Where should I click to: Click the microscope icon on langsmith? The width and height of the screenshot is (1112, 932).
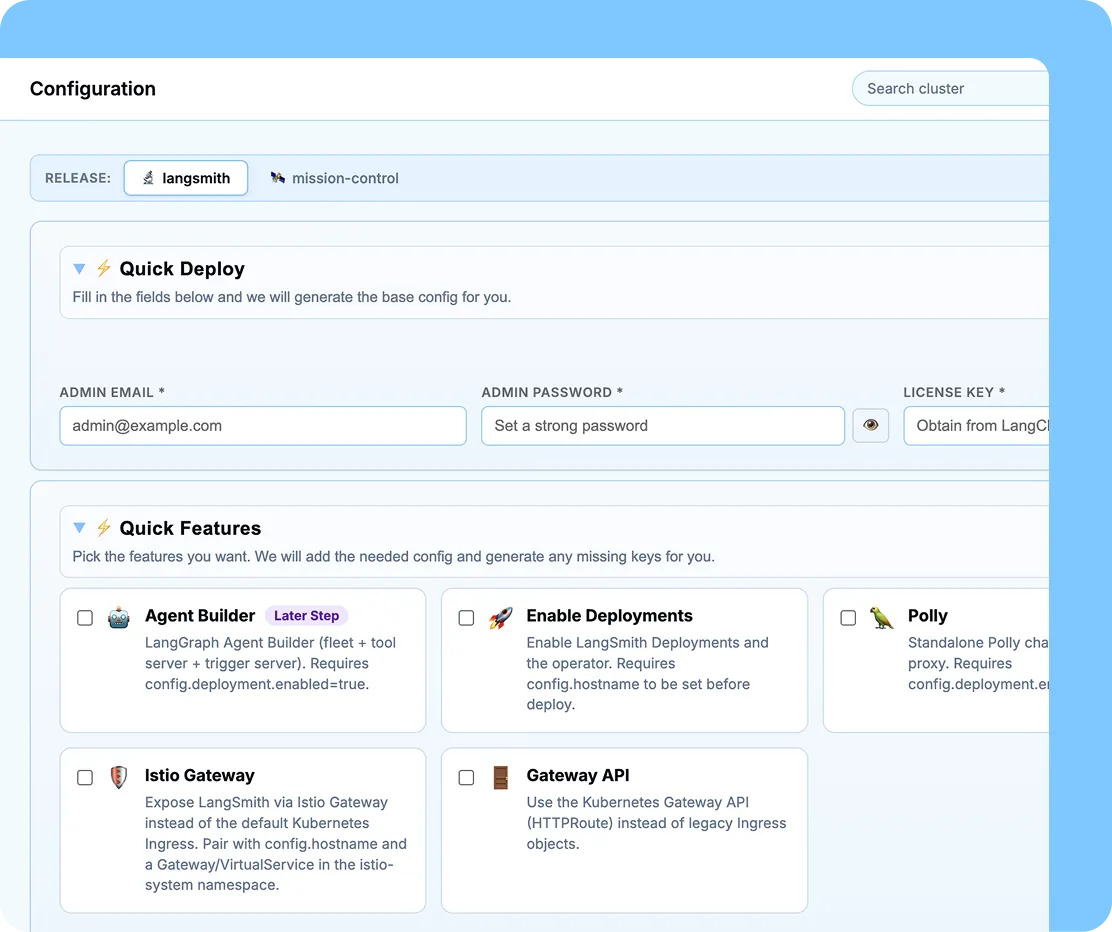pos(148,178)
